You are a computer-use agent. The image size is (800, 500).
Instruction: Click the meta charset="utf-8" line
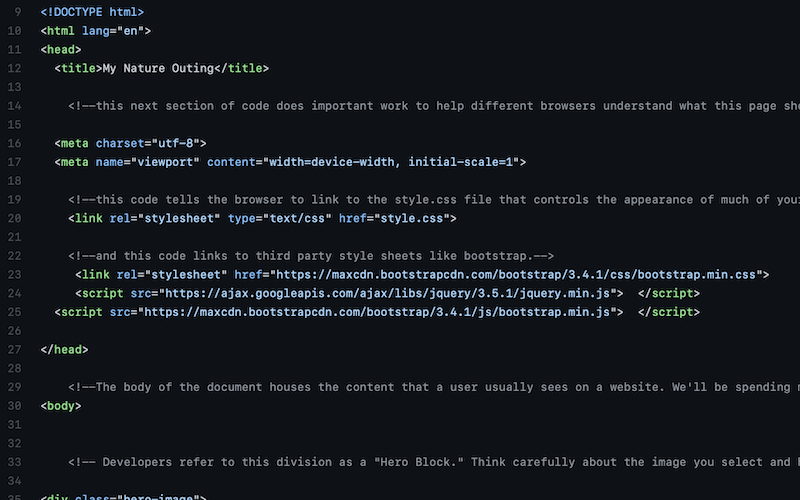click(x=130, y=143)
